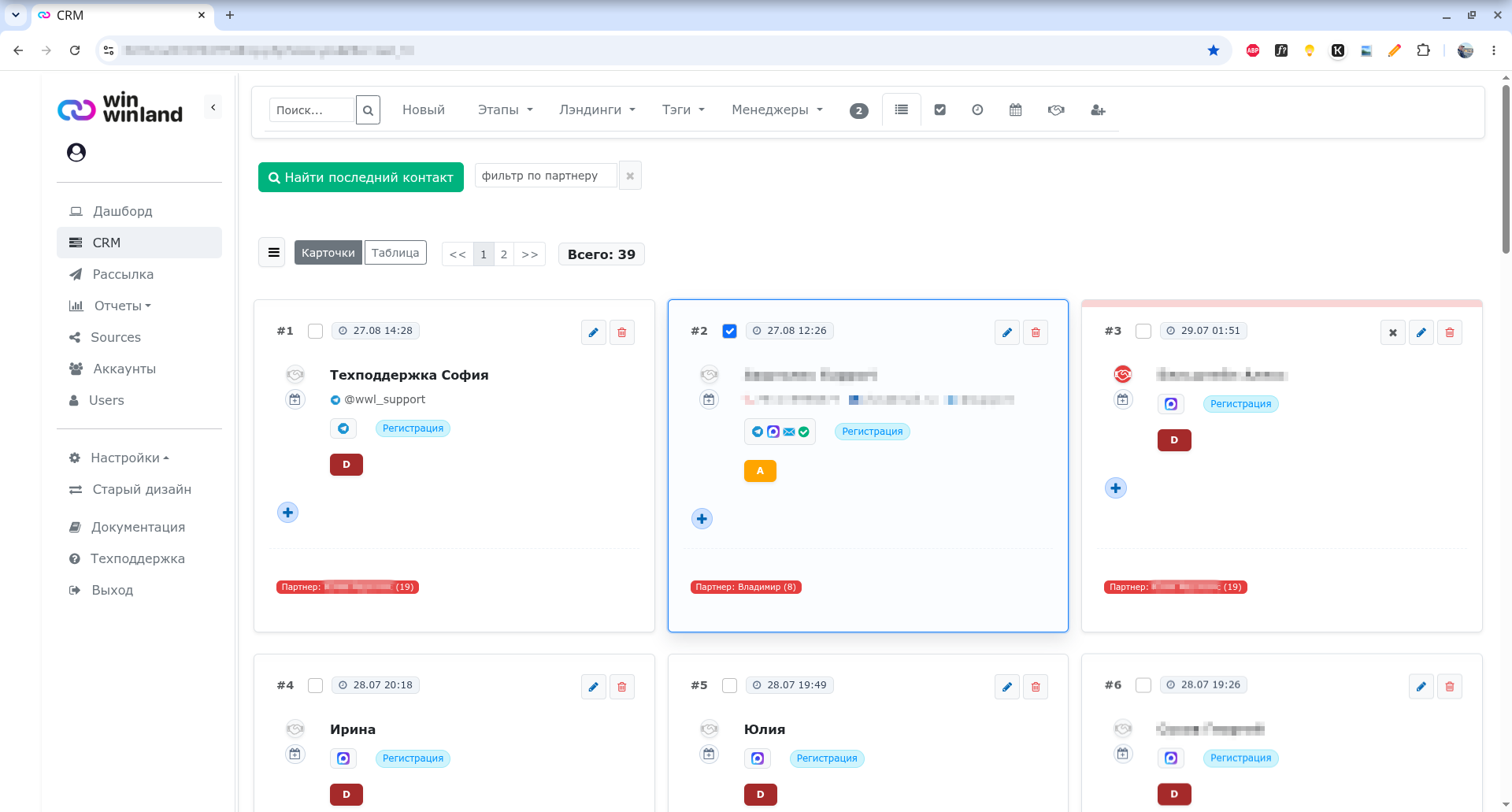Switch to Старый дизайн

pyautogui.click(x=142, y=489)
